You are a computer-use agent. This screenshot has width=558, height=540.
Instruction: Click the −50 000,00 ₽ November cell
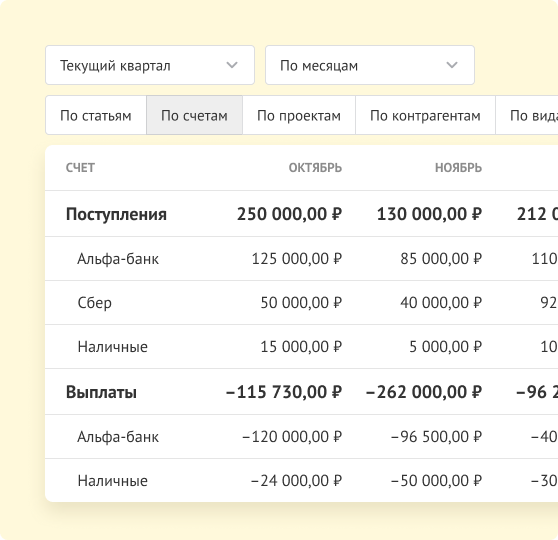click(437, 481)
